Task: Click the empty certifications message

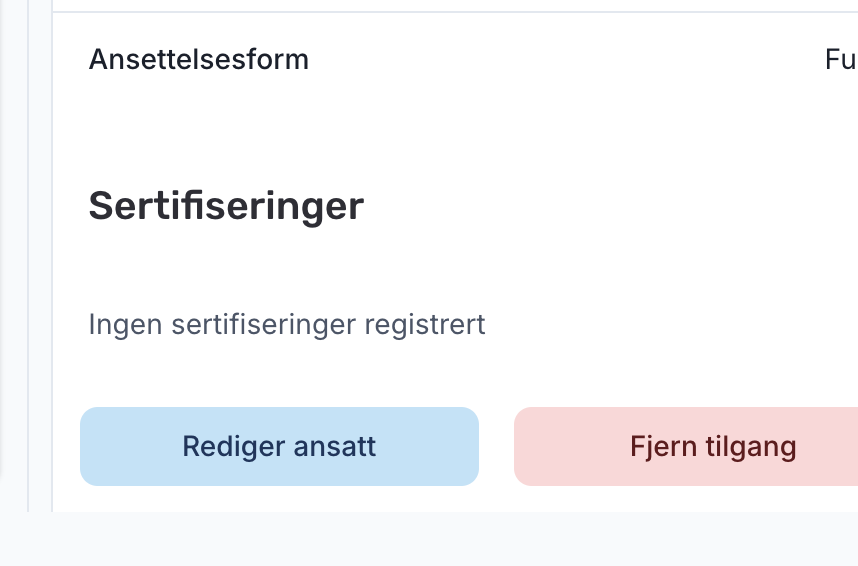Action: (287, 325)
